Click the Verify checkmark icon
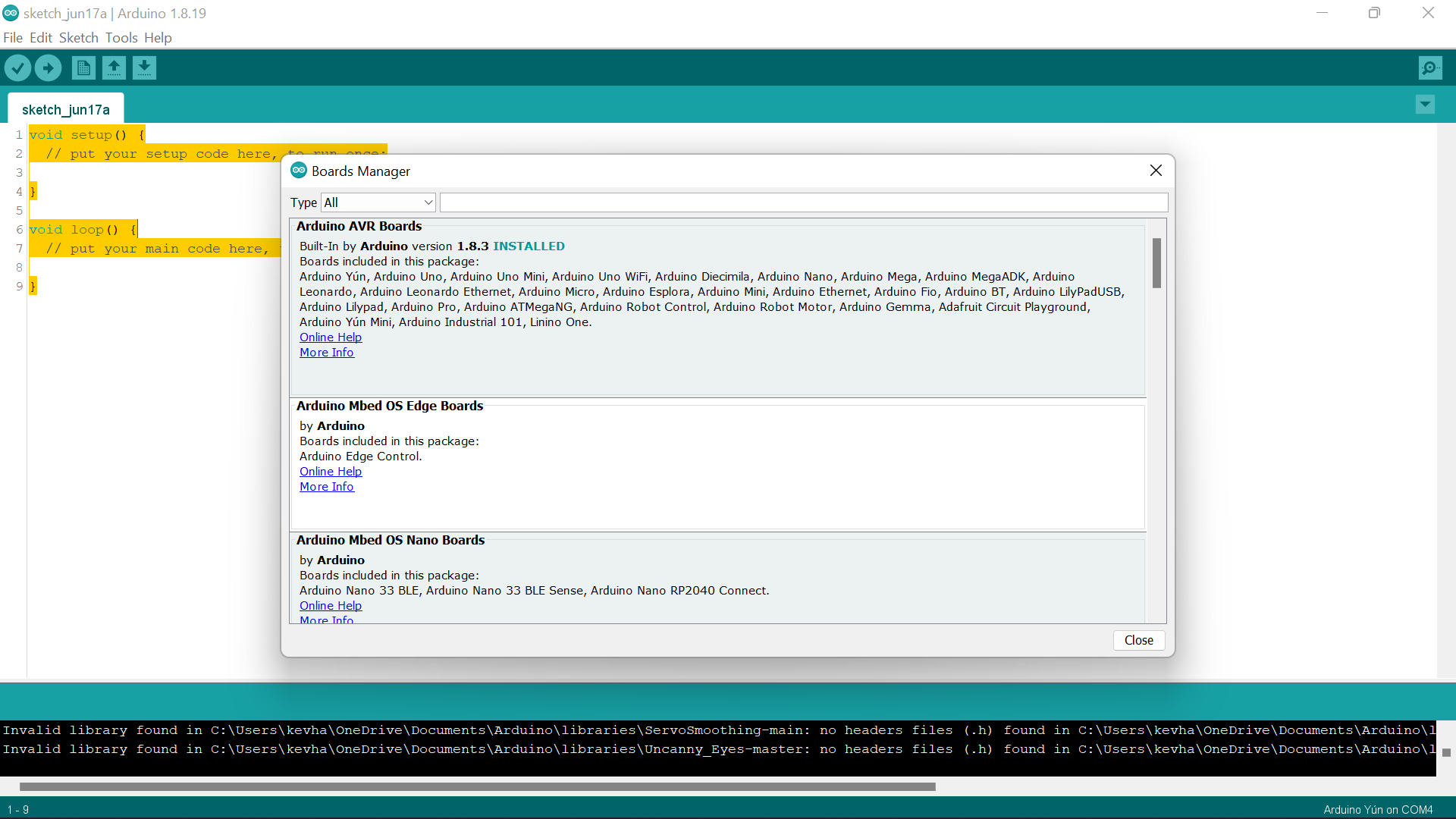The width and height of the screenshot is (1456, 819). point(17,68)
